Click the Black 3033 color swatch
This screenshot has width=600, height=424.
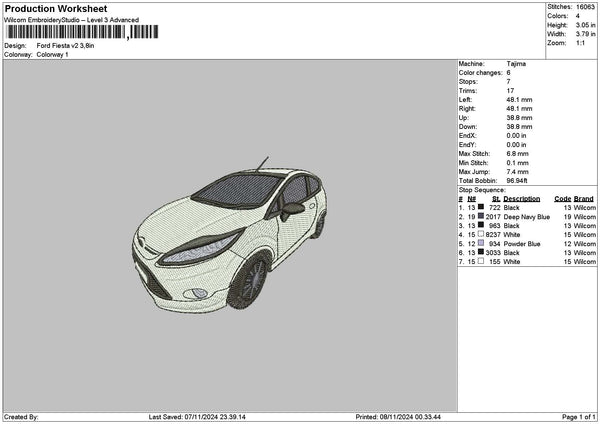(x=481, y=253)
